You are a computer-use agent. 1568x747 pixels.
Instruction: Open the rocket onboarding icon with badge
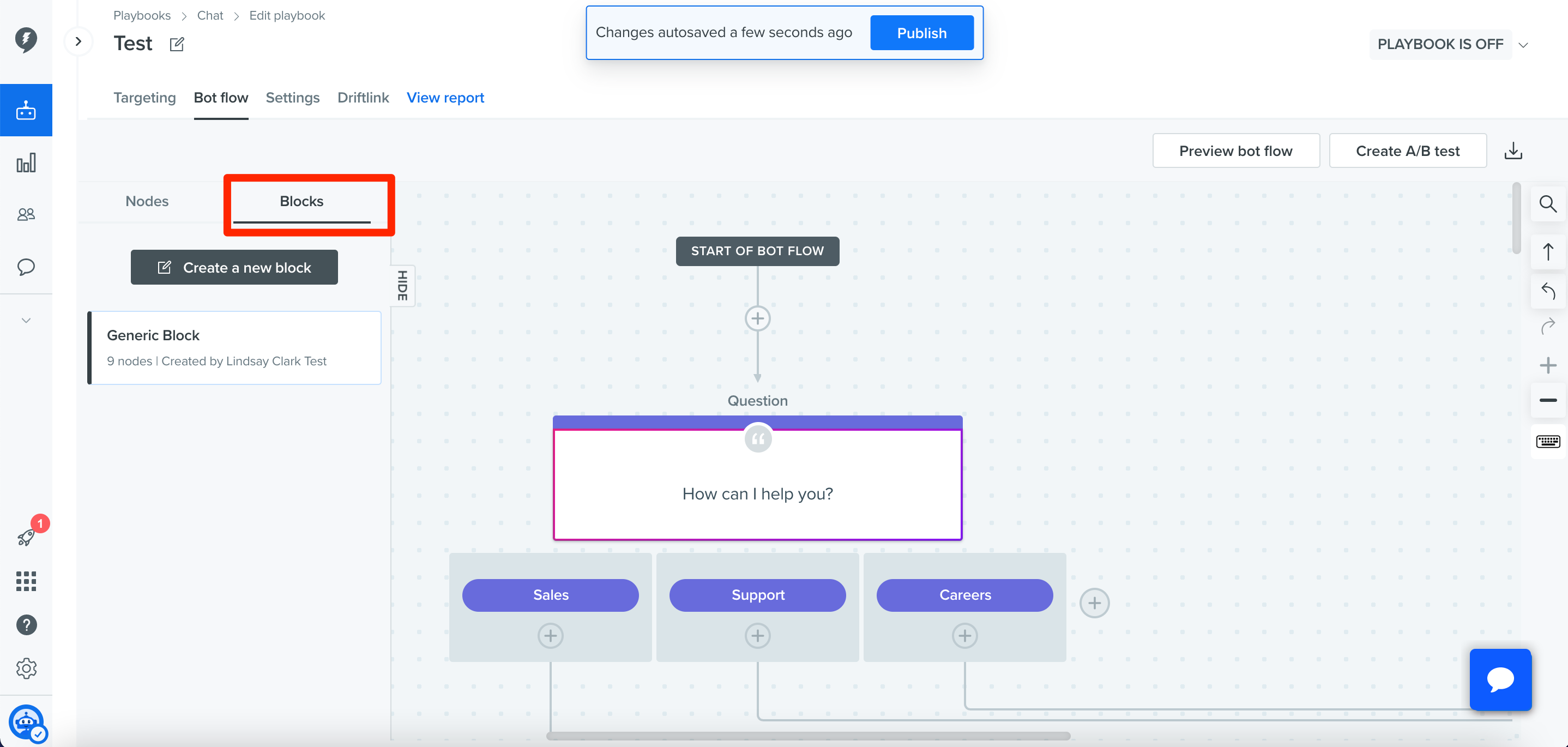(26, 537)
